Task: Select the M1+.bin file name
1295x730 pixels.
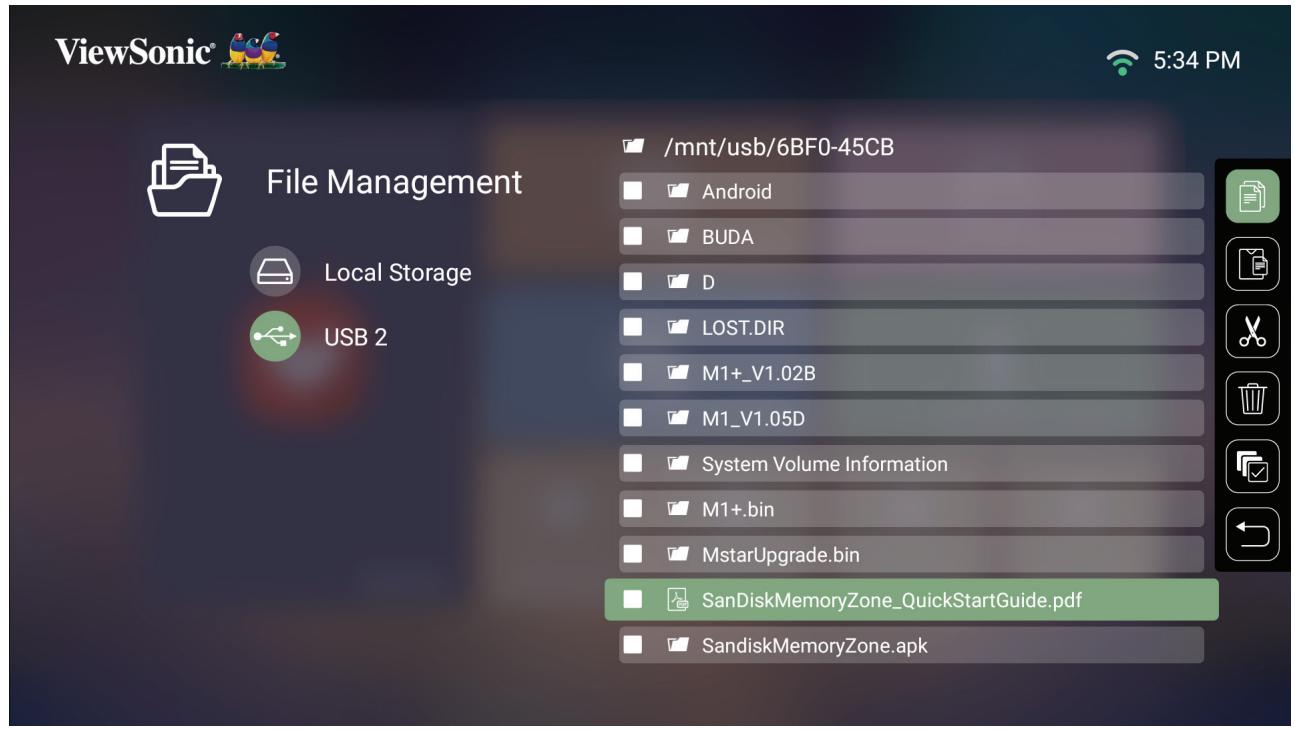Action: pos(738,509)
